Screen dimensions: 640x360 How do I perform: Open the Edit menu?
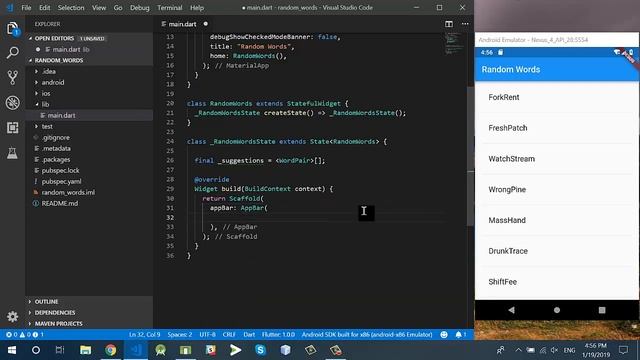[44, 7]
